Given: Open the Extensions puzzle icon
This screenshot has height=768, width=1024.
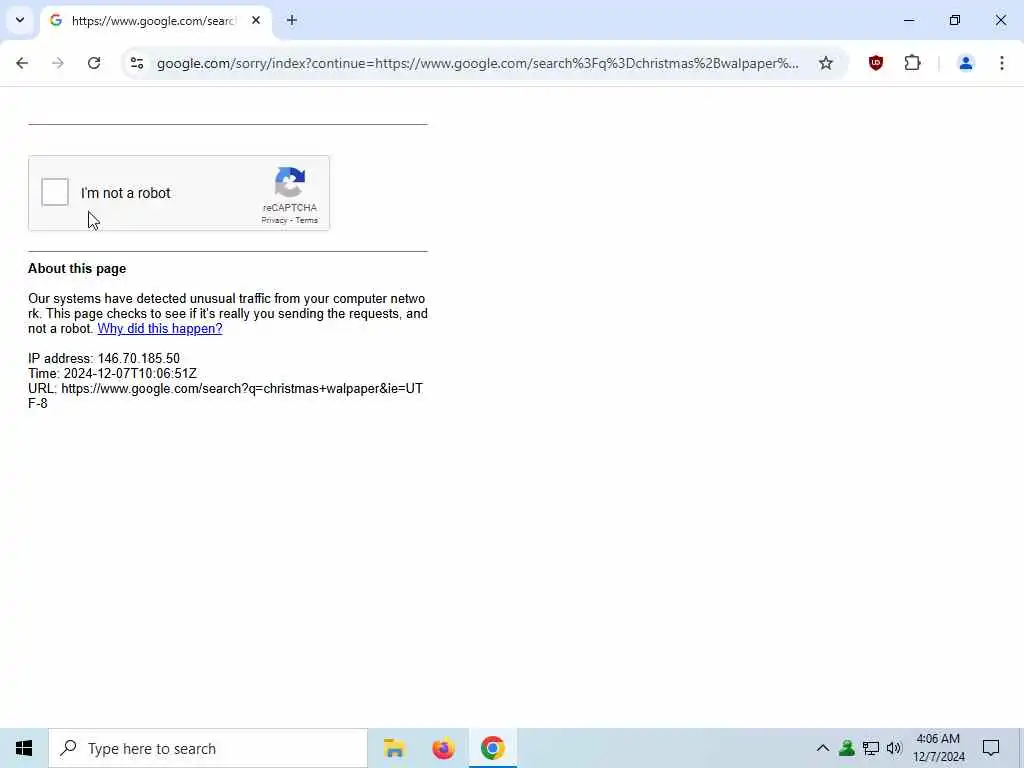Looking at the screenshot, I should pos(912,63).
